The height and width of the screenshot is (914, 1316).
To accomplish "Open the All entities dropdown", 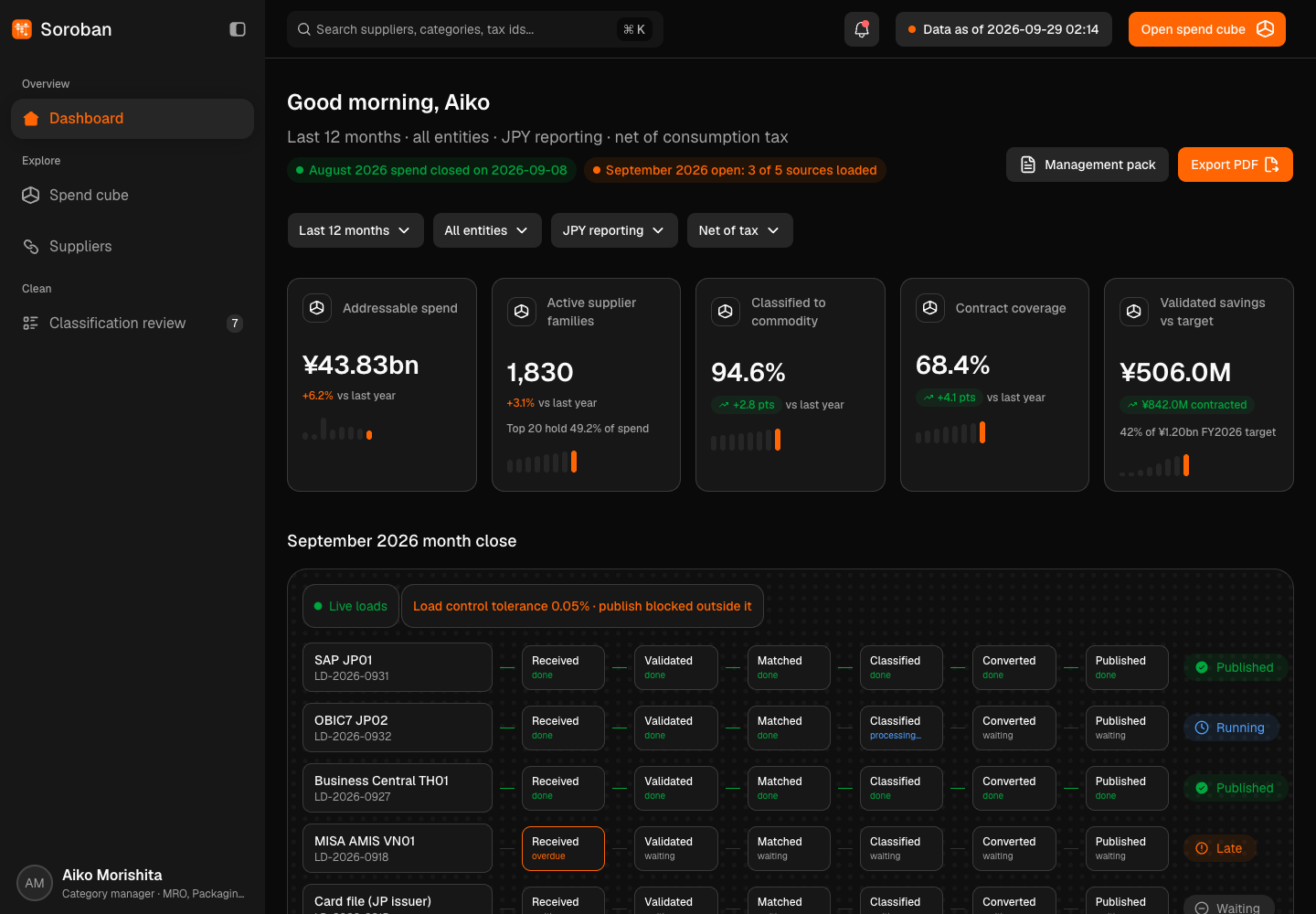I will (487, 230).
